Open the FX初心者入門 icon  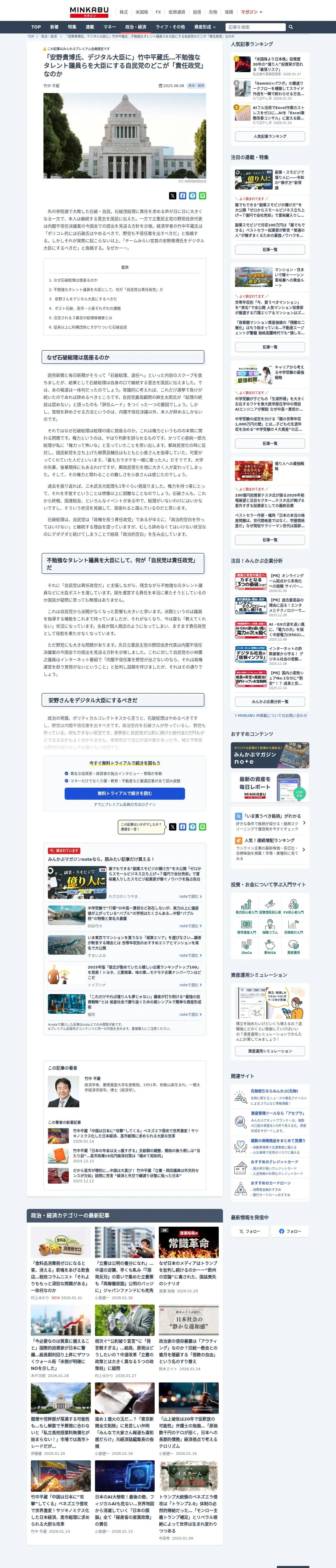click(293, 906)
